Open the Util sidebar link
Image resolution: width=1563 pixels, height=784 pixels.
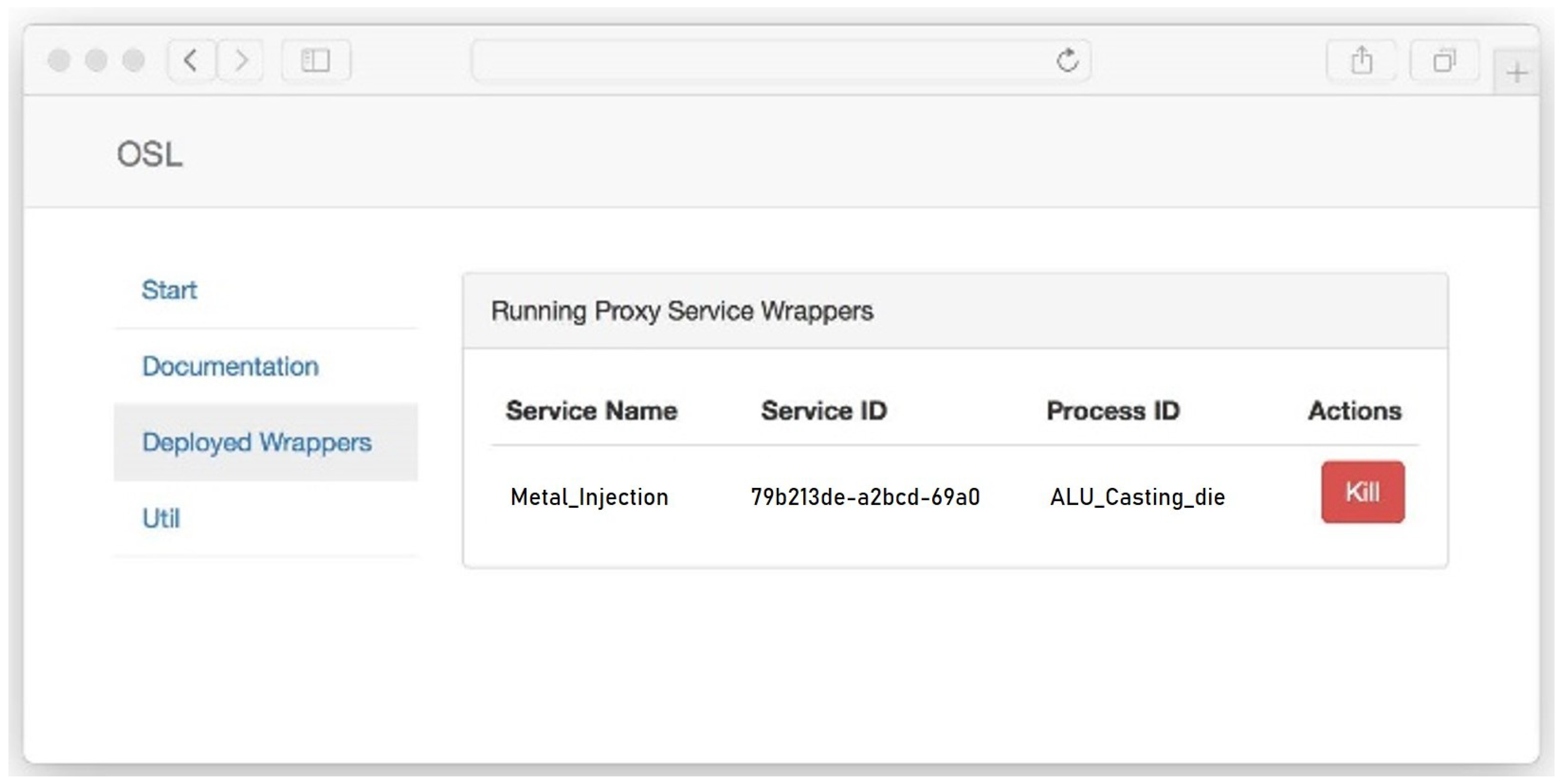click(x=161, y=519)
